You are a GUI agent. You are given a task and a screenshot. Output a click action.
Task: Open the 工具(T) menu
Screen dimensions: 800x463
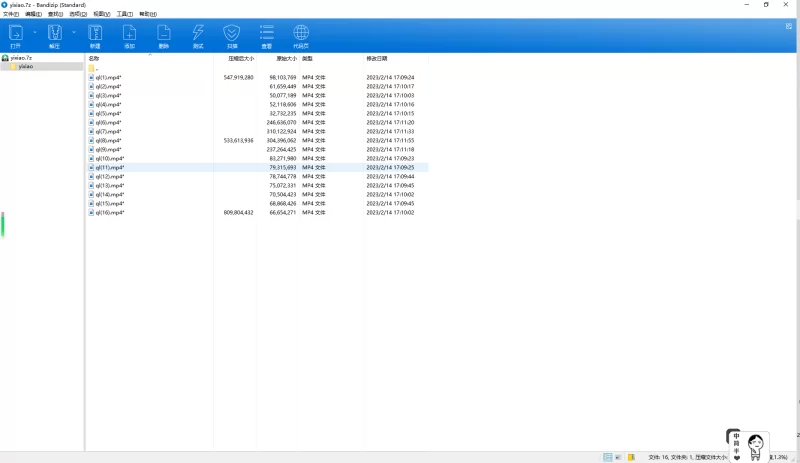click(x=124, y=14)
